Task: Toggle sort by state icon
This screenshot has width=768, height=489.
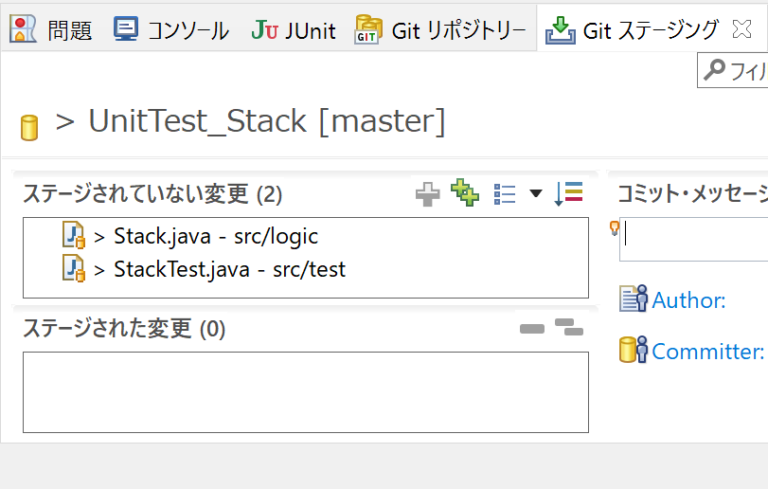Action: pyautogui.click(x=568, y=194)
